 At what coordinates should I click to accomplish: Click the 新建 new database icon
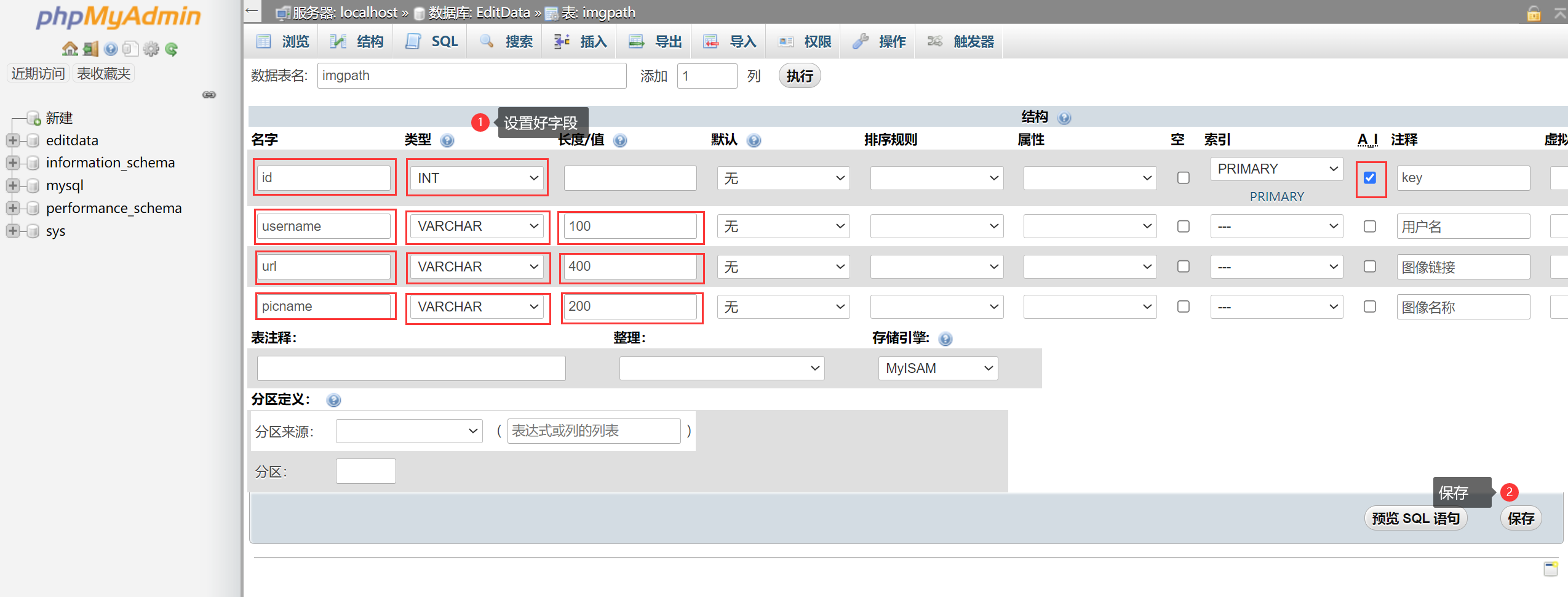(x=33, y=118)
